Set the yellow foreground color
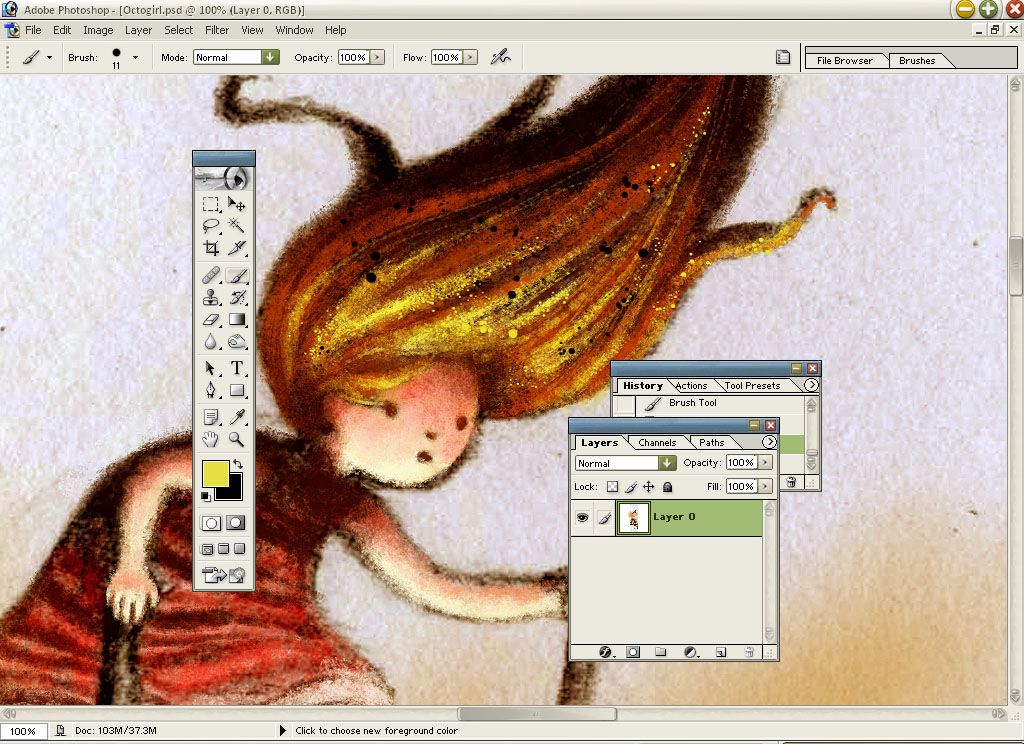Screen dimensions: 1024x744 (x=216, y=474)
